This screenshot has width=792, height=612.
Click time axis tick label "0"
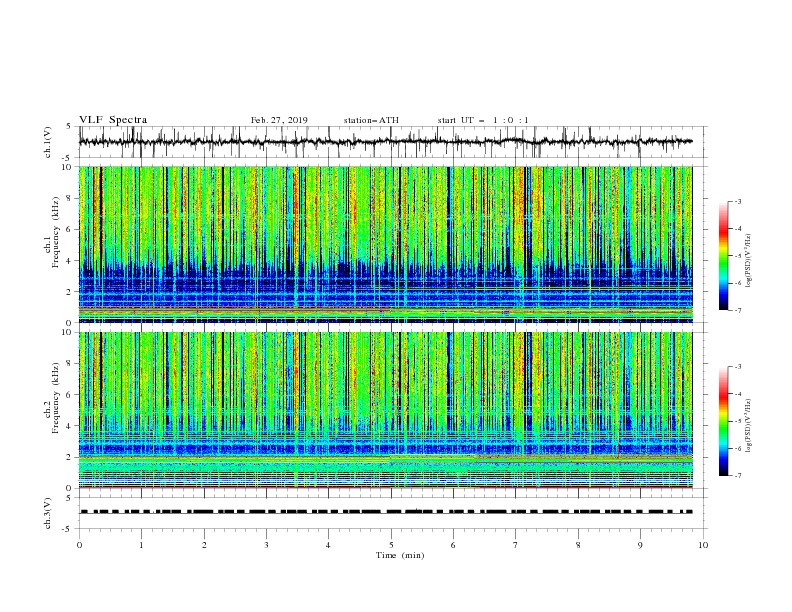[79, 545]
